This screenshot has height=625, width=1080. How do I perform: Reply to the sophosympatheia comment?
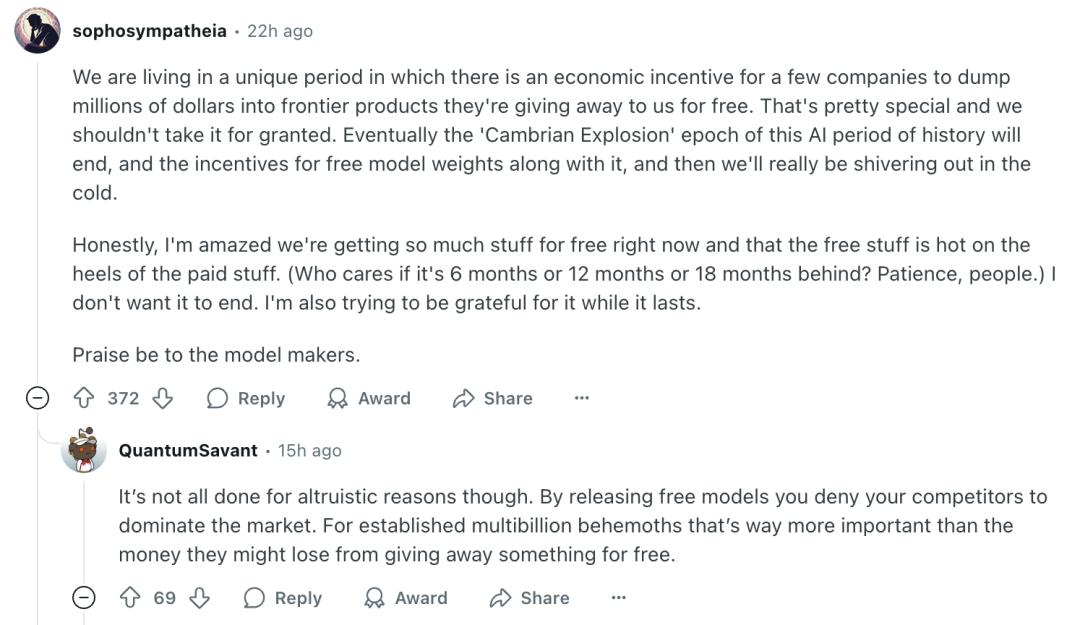tap(246, 398)
